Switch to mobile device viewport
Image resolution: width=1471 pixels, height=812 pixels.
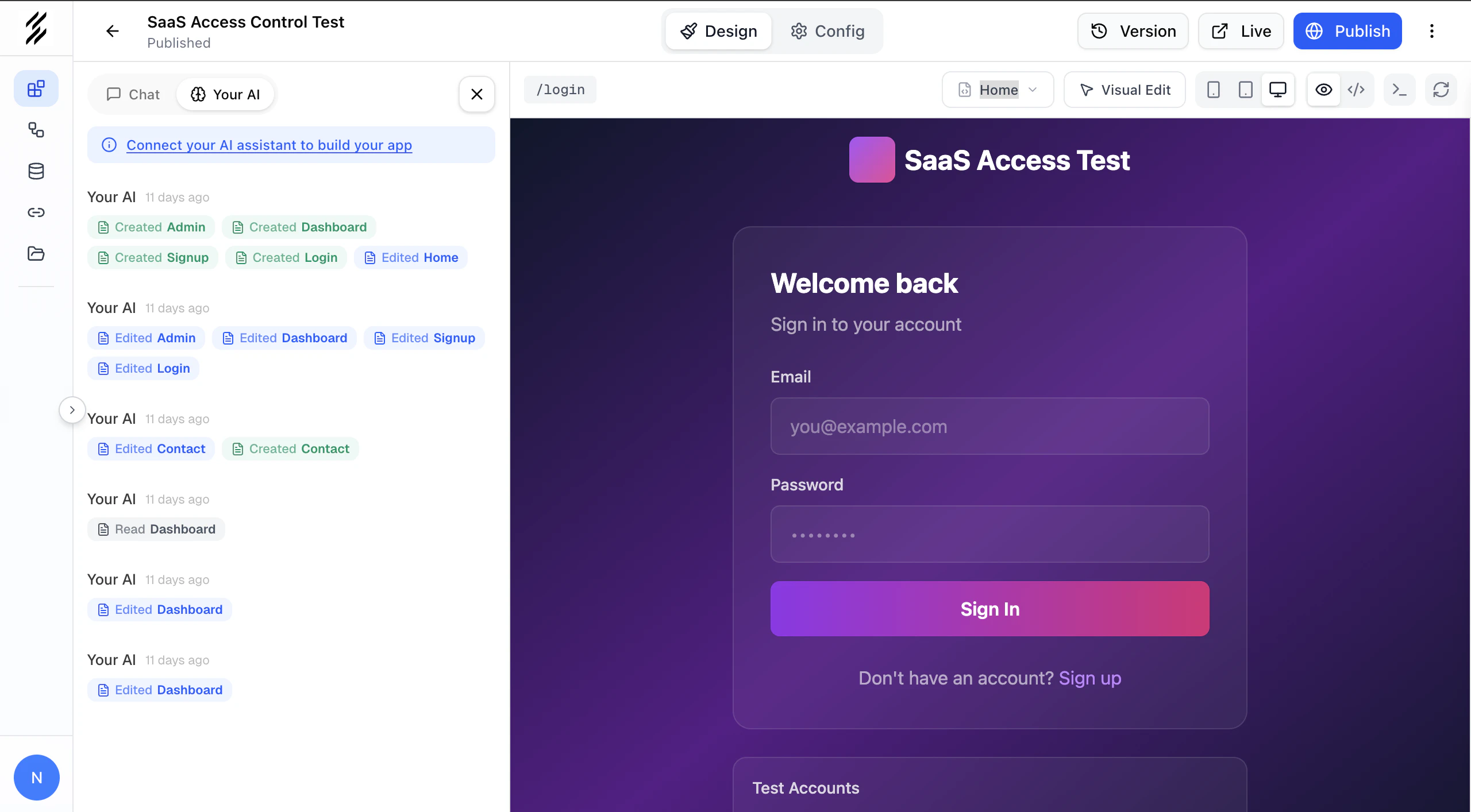click(1213, 90)
